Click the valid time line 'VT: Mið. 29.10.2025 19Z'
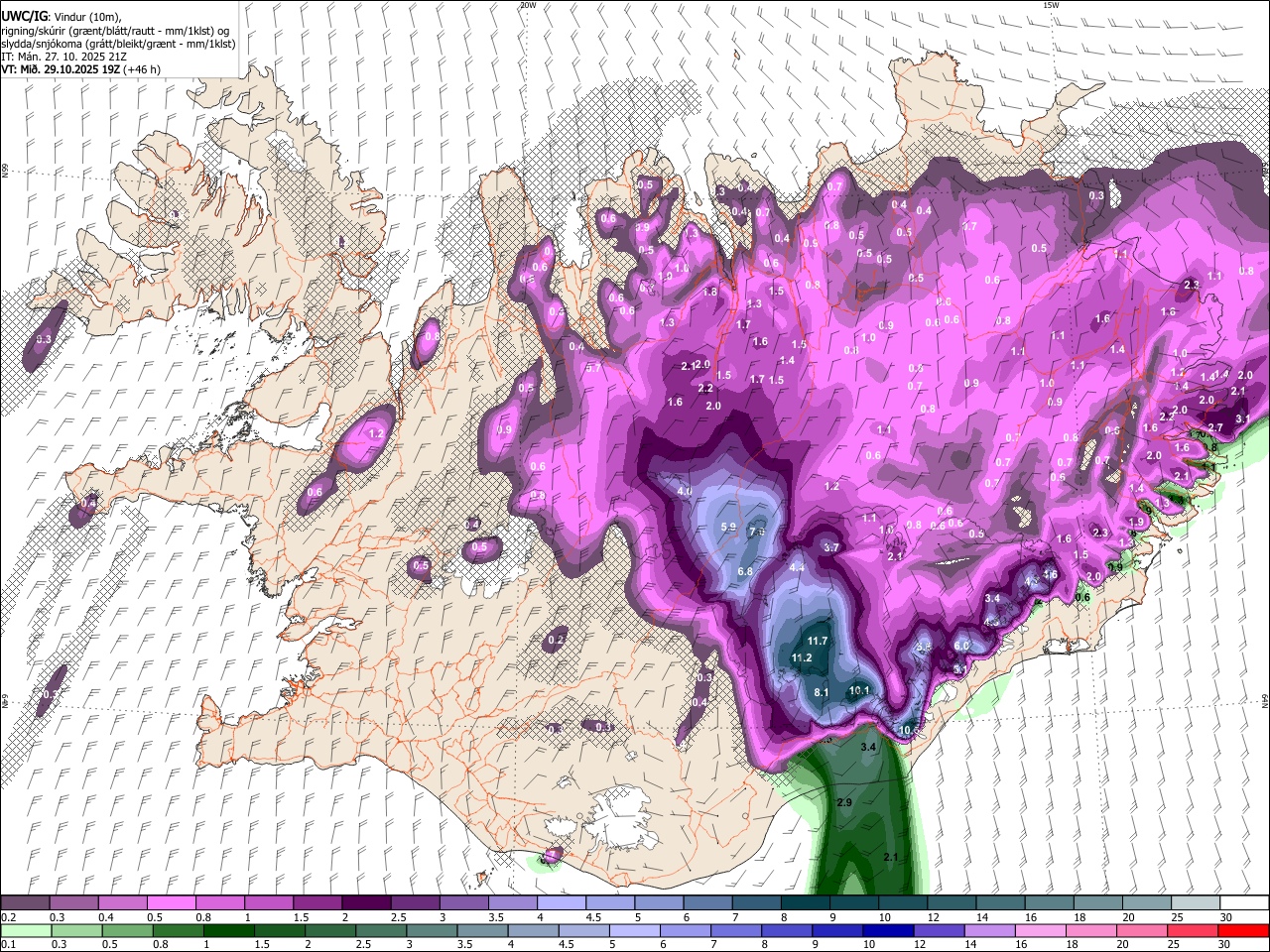Viewport: 1270px width, 952px height. (61, 69)
